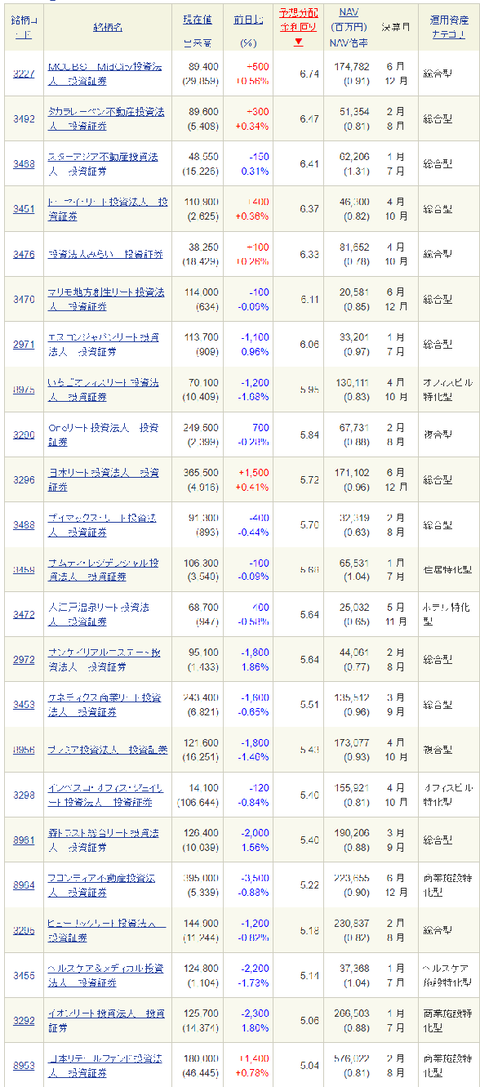Open マリモ地方創生リート投資法人 name link
Screen dimensions: 480x1087
click(x=105, y=299)
